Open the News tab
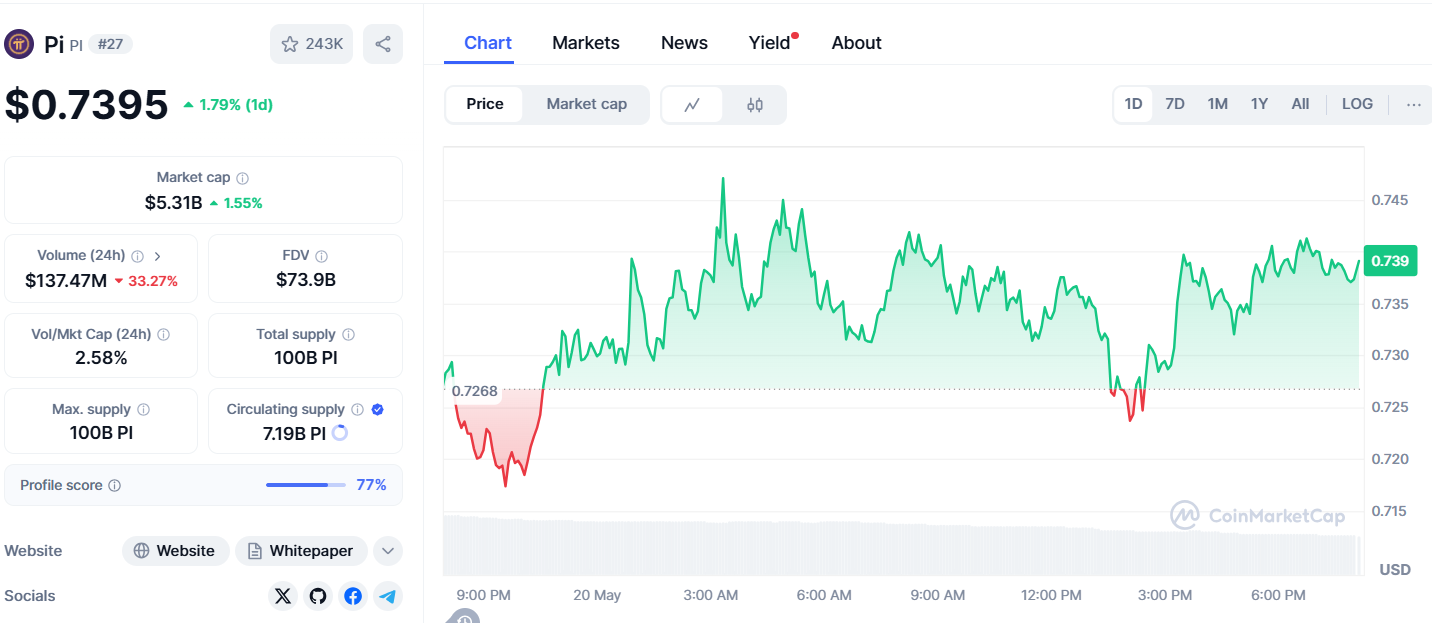Image resolution: width=1432 pixels, height=623 pixels. (x=684, y=43)
